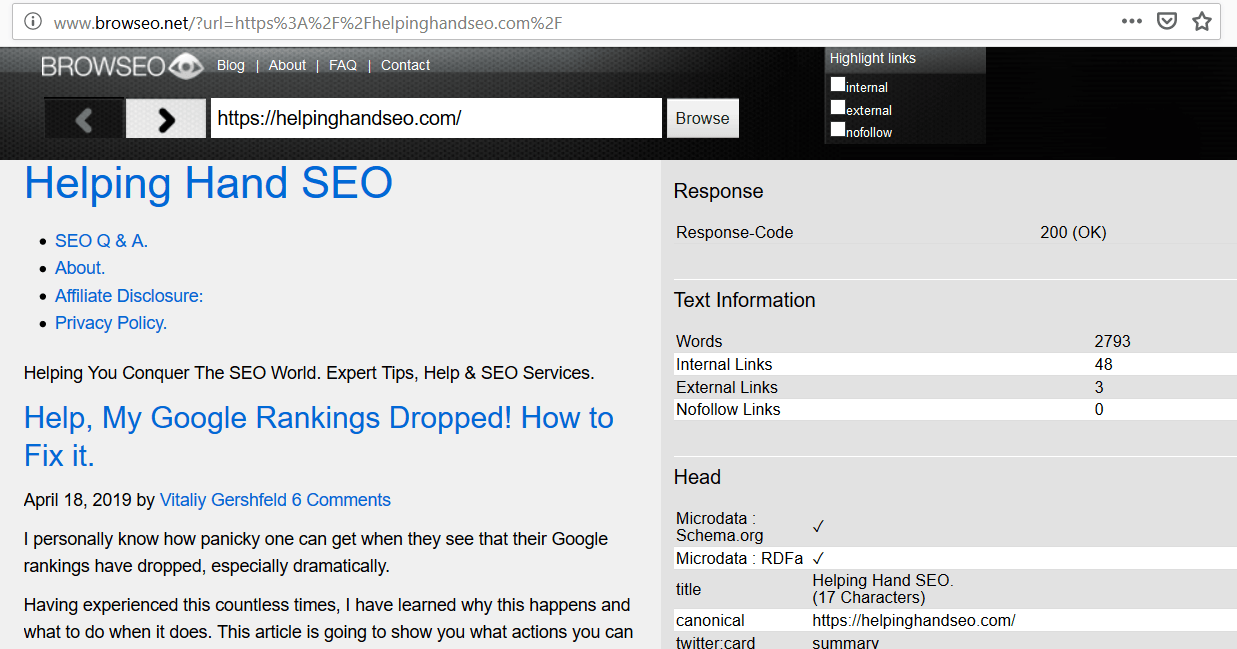This screenshot has height=649, width=1237.
Task: Click the Head section heading
Action: coord(697,477)
